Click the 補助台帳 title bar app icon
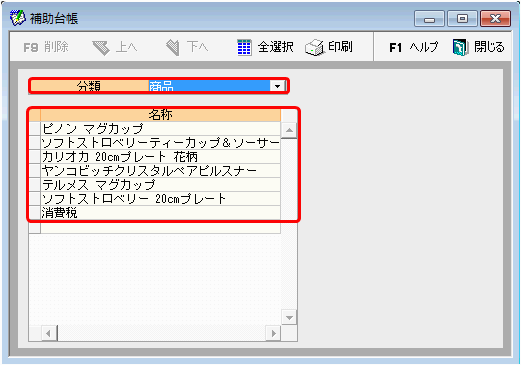521x365 pixels. click(x=17, y=18)
